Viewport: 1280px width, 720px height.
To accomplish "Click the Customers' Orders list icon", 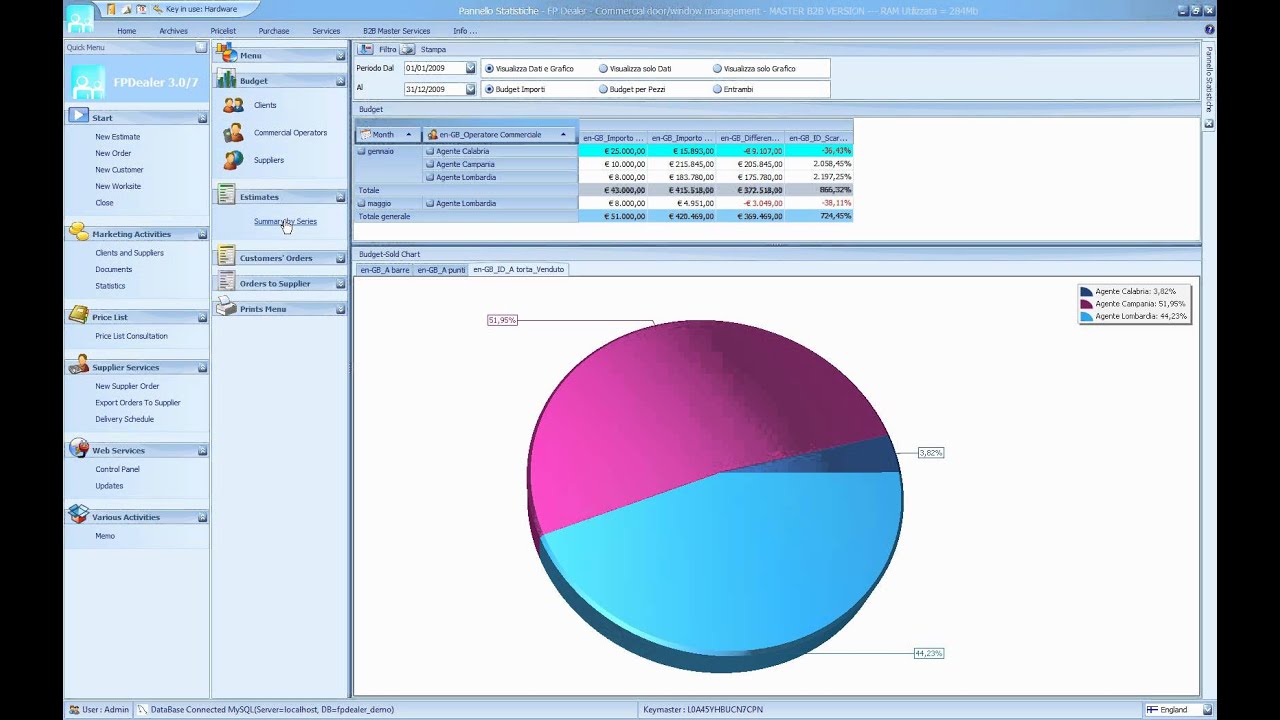I will pos(226,257).
